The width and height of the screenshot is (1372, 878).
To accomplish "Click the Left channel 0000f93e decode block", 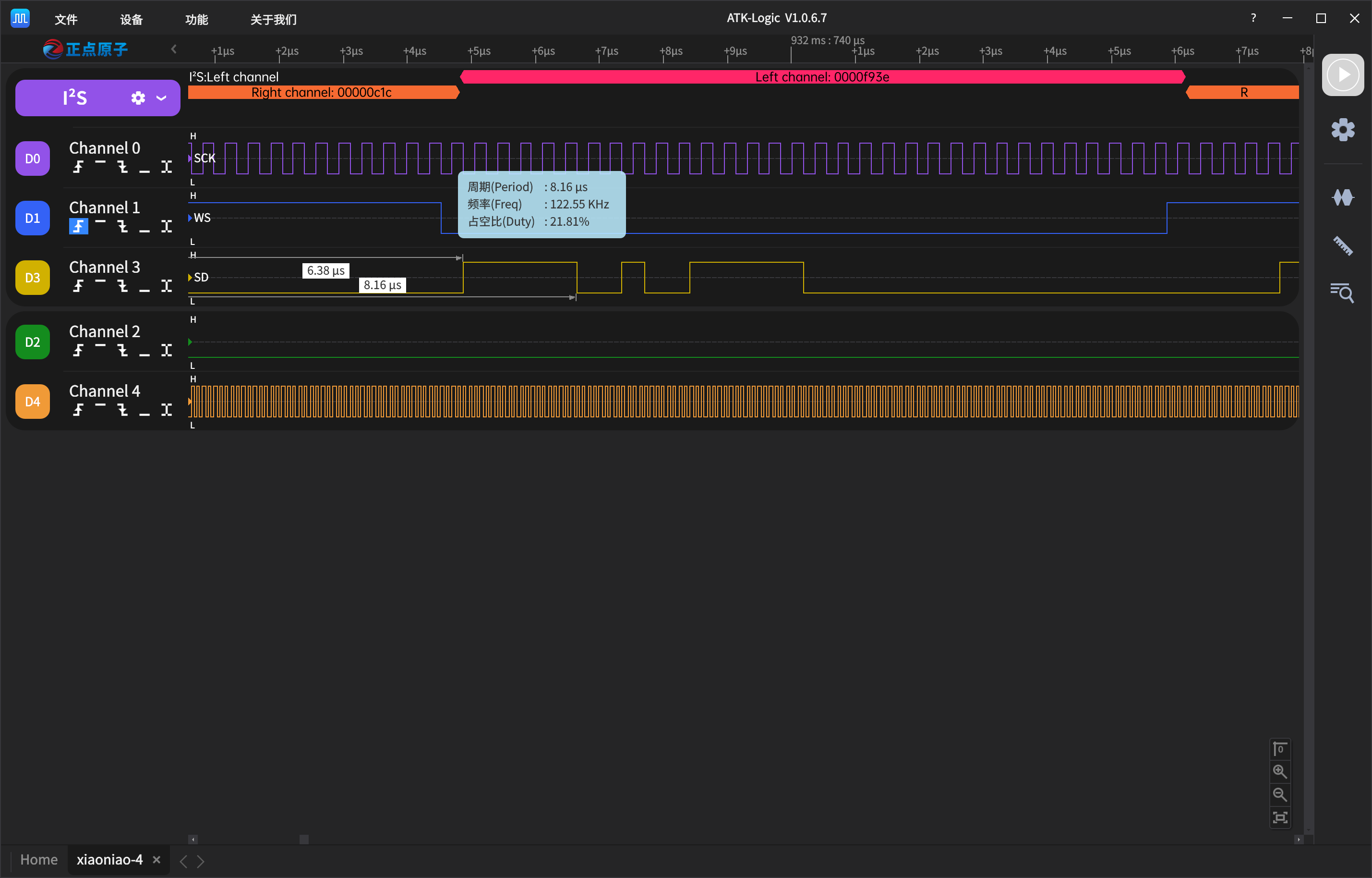I will (x=822, y=77).
